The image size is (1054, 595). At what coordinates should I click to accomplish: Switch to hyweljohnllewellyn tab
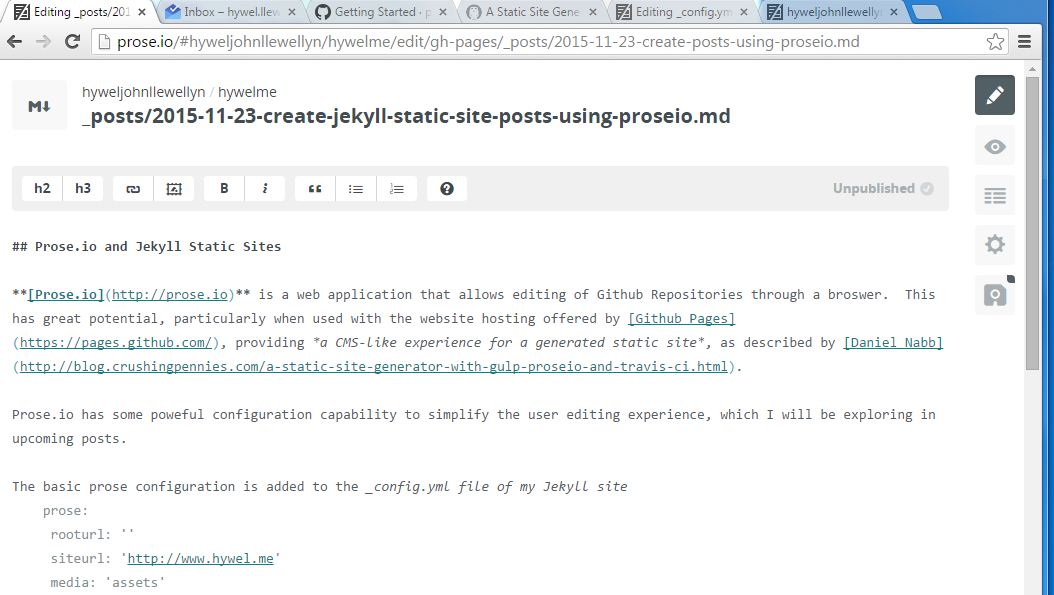pos(832,12)
